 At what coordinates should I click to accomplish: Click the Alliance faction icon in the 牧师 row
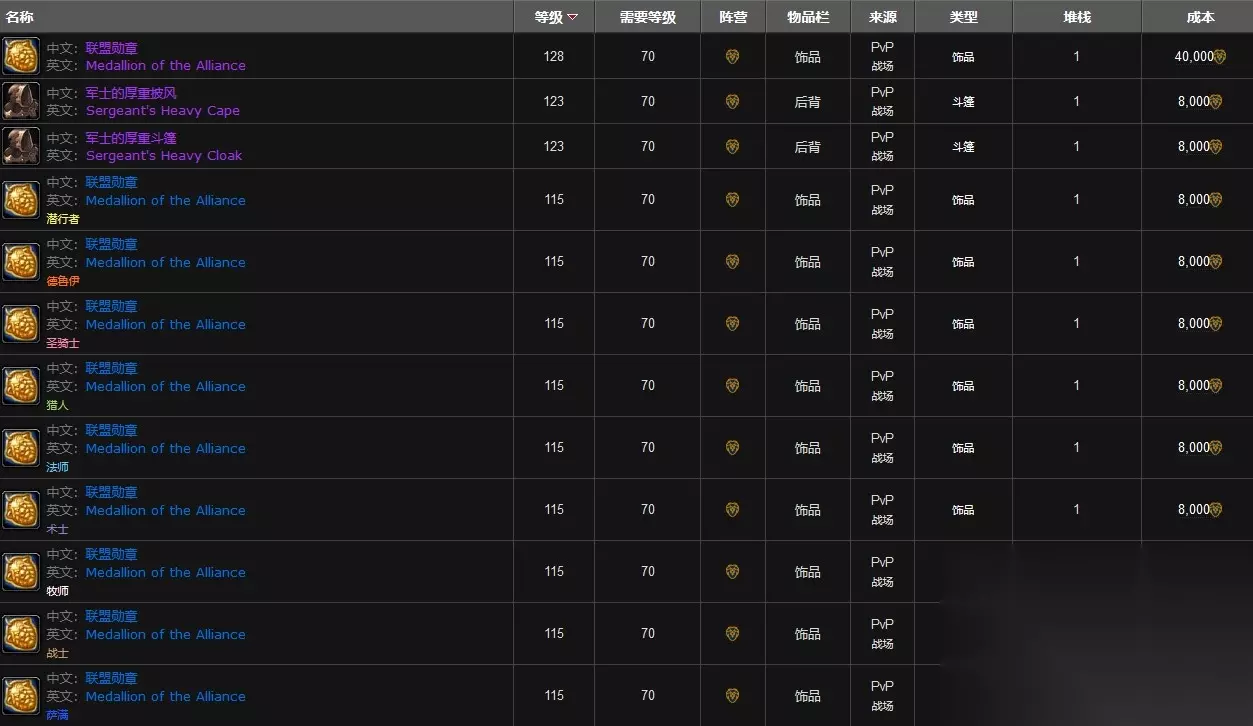[x=732, y=572]
